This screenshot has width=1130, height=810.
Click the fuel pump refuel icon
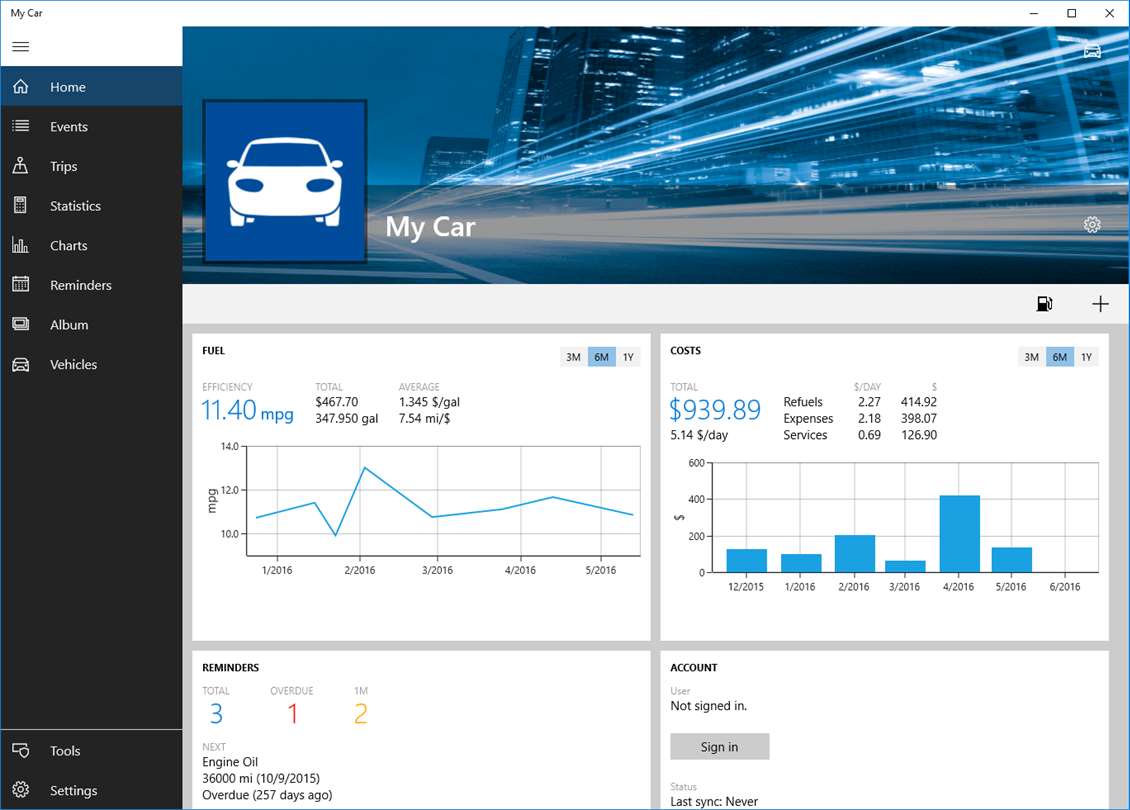pyautogui.click(x=1044, y=304)
